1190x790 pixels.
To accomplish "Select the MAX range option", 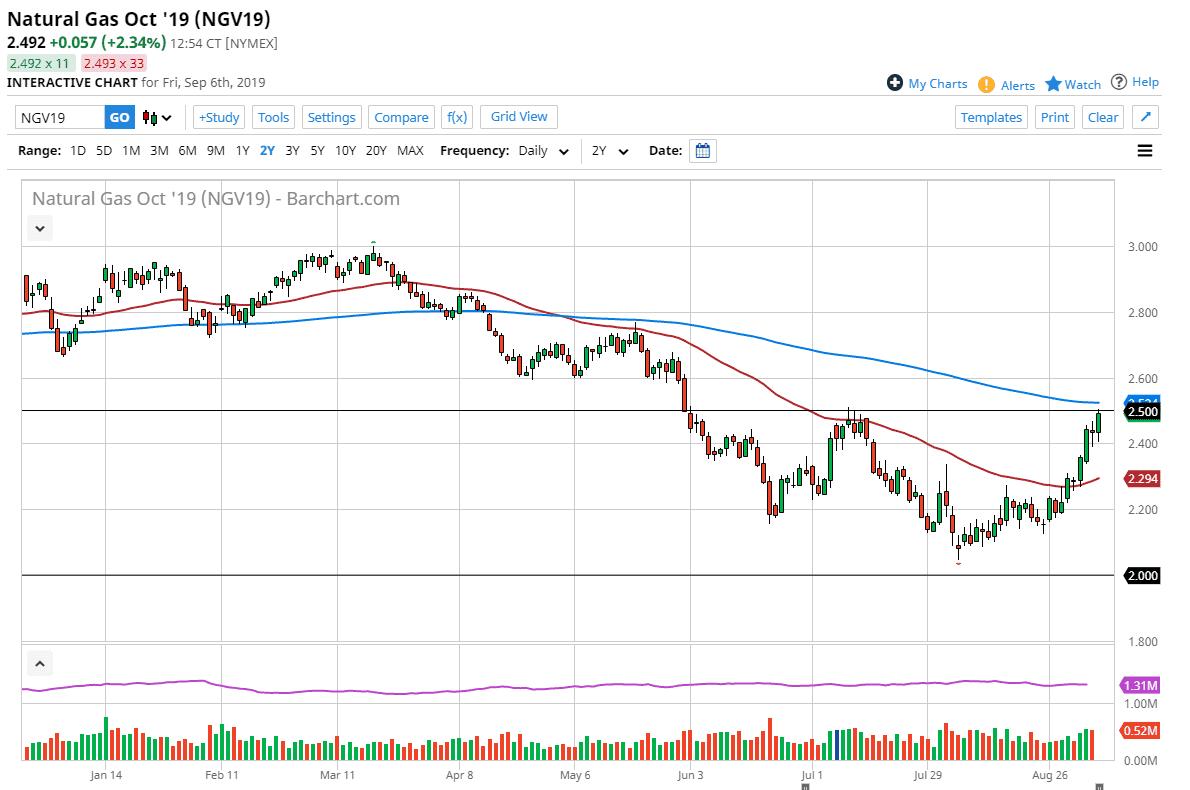I will click(x=410, y=151).
